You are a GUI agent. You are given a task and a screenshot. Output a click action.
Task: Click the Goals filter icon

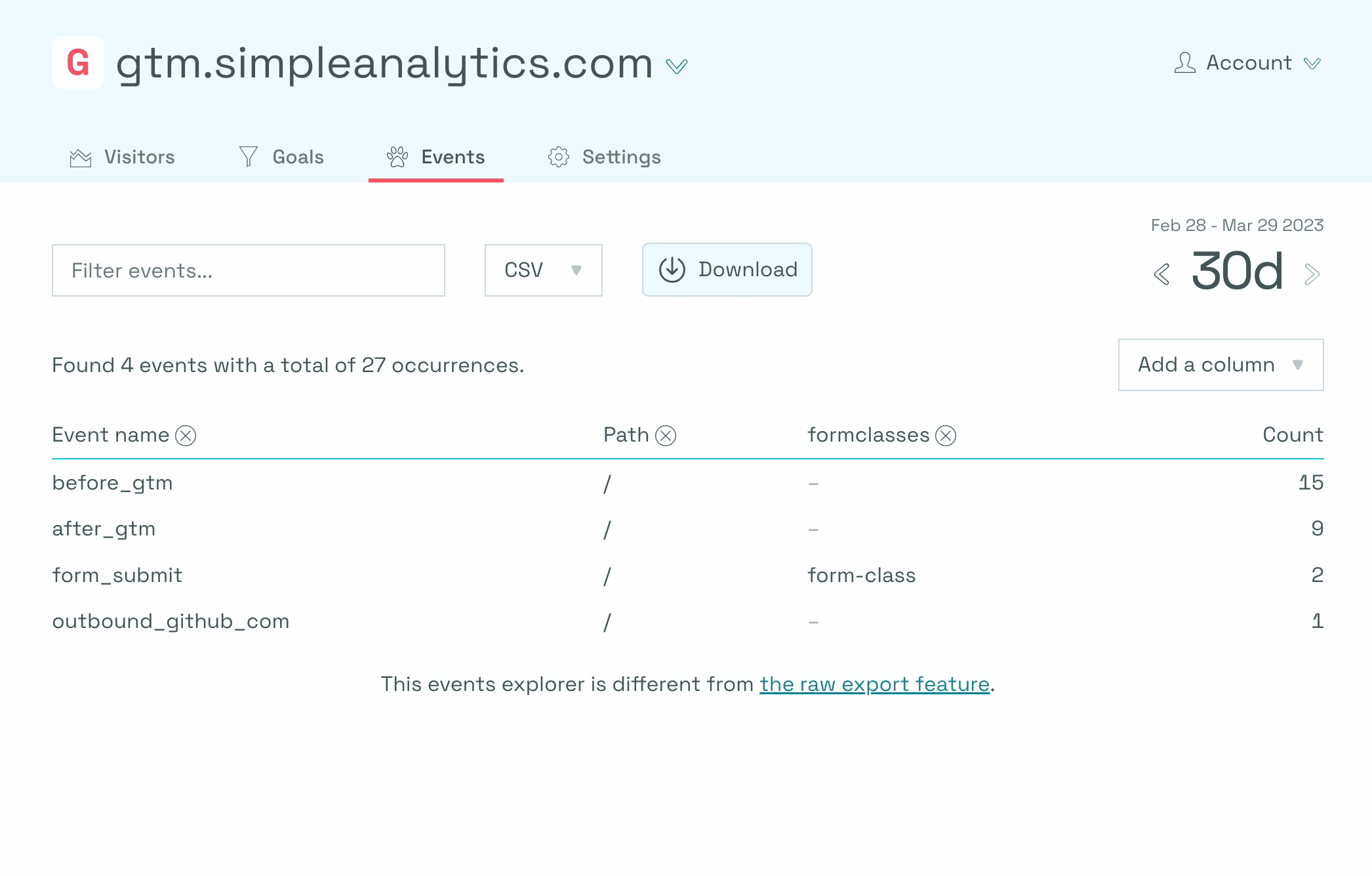coord(248,156)
